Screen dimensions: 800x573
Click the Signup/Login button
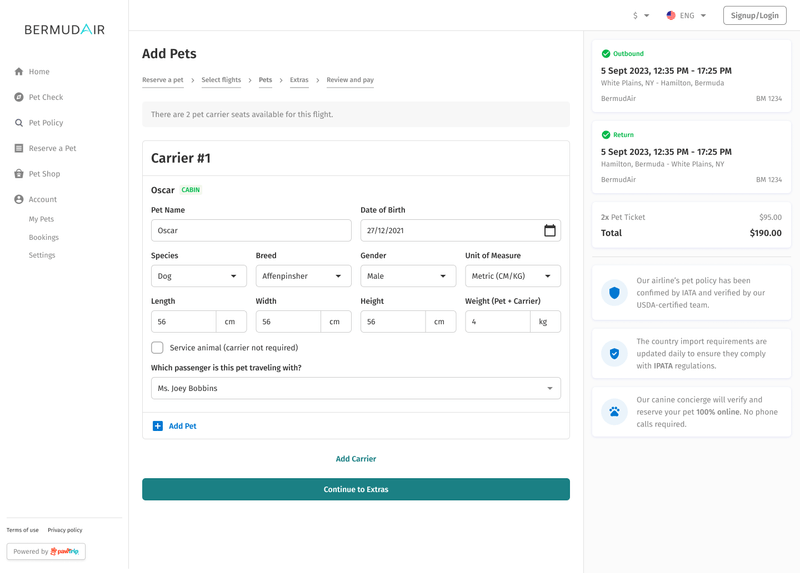[754, 16]
